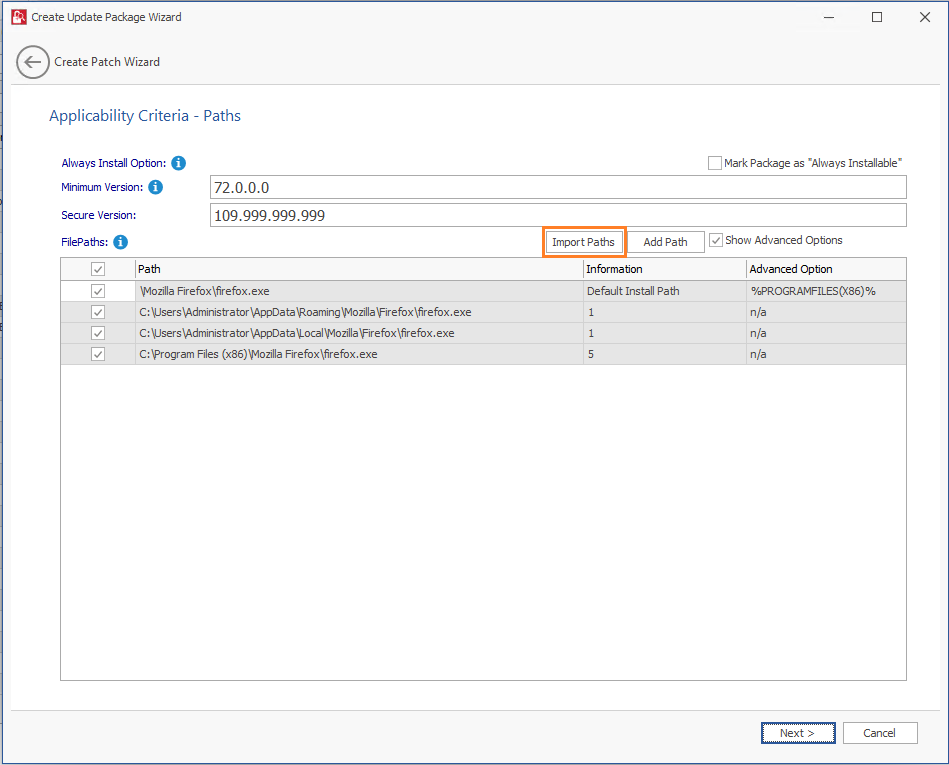Click the Add Path button
The height and width of the screenshot is (765, 949).
pyautogui.click(x=666, y=242)
